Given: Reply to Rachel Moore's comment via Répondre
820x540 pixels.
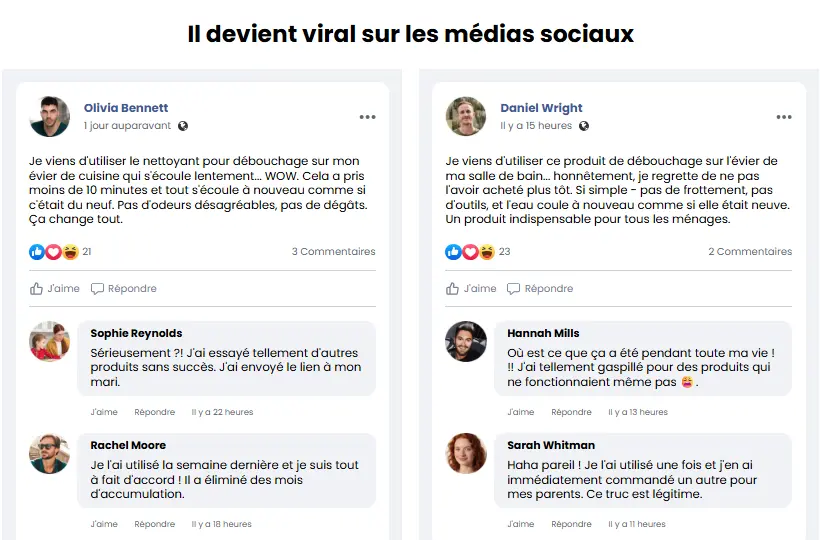Looking at the screenshot, I should [154, 524].
